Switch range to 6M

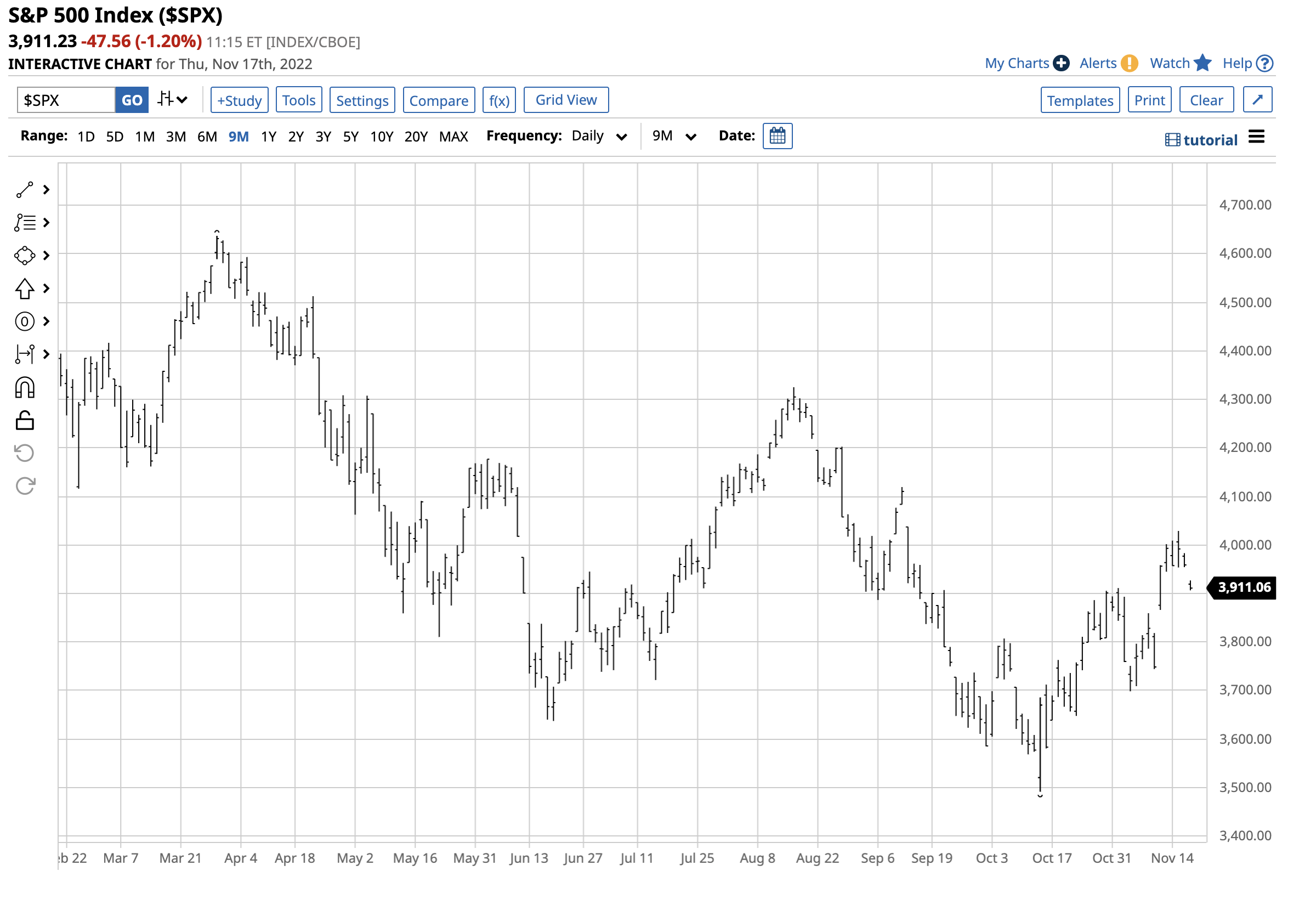[x=207, y=137]
